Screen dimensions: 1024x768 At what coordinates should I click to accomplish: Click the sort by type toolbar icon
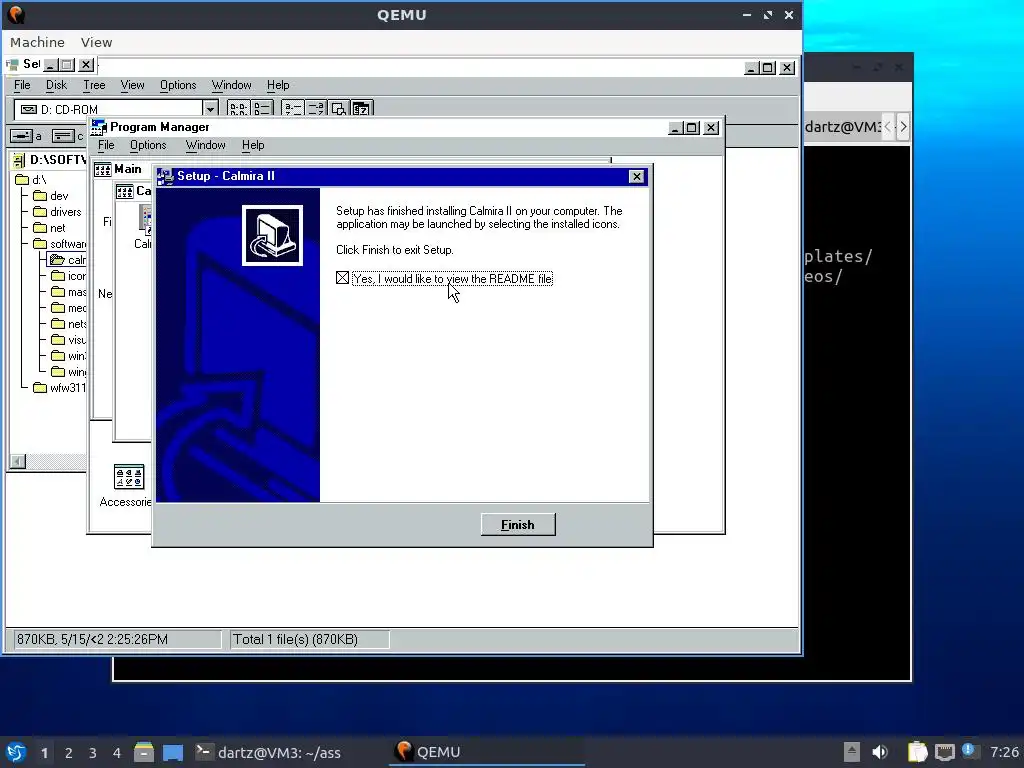(316, 108)
